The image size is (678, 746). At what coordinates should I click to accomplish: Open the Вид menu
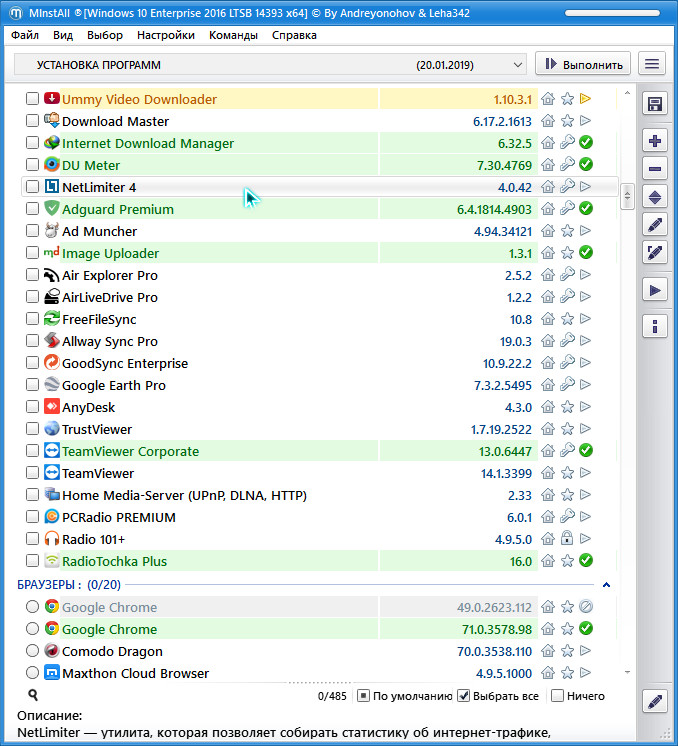click(63, 35)
